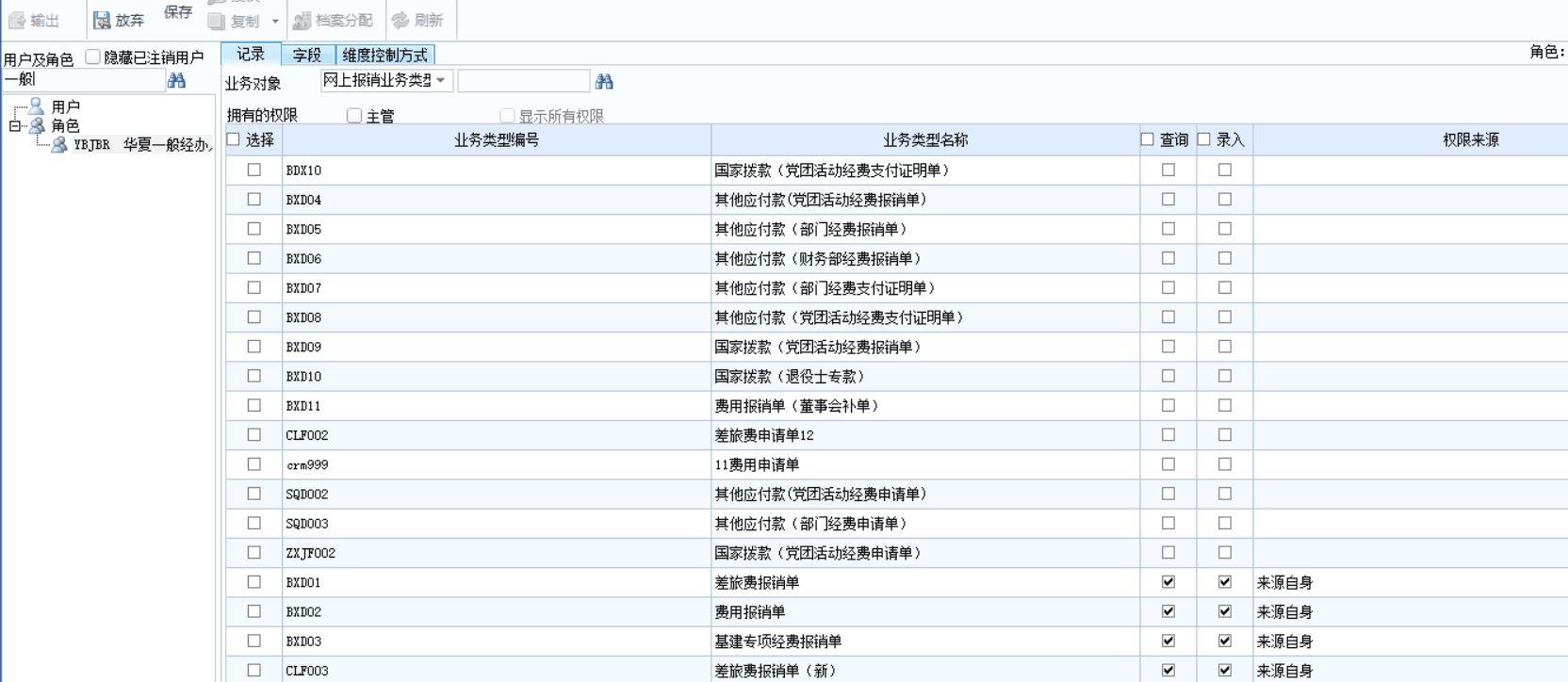Image resolution: width=1568 pixels, height=682 pixels.
Task: Toggle the 选择 select-all header checkbox
Action: [x=233, y=139]
